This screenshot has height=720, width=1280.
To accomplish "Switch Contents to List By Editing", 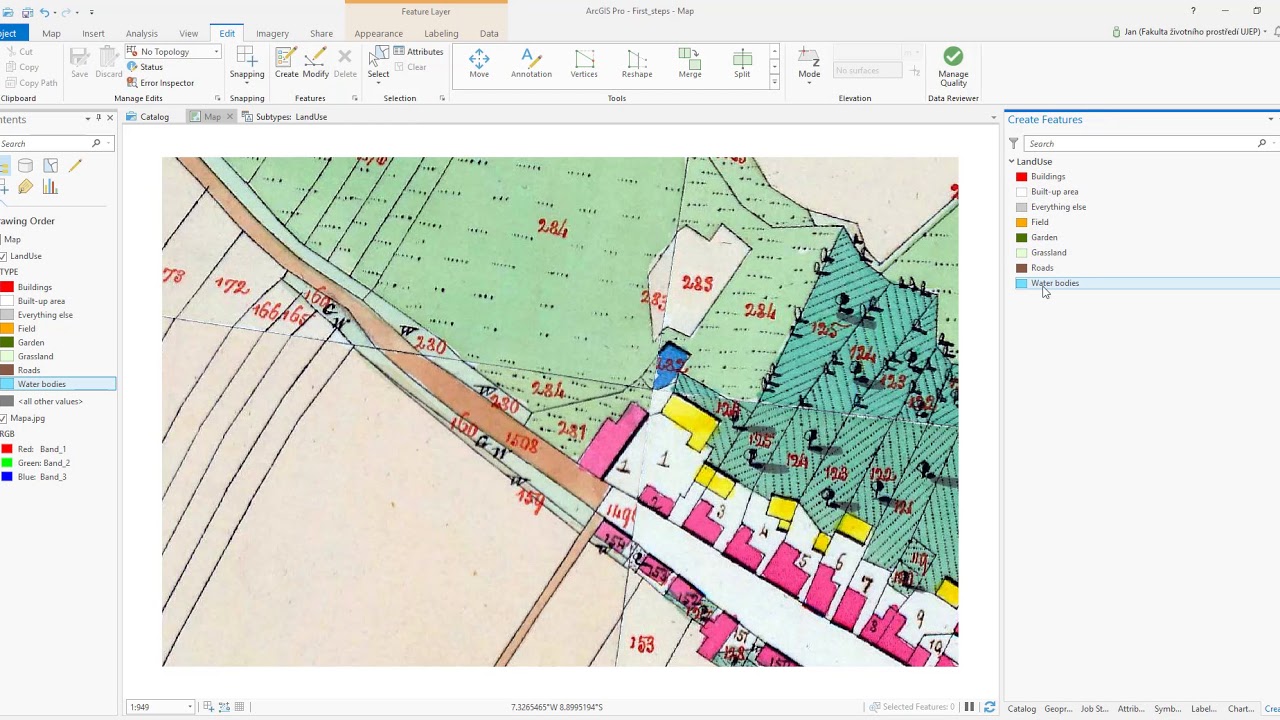I will point(76,166).
